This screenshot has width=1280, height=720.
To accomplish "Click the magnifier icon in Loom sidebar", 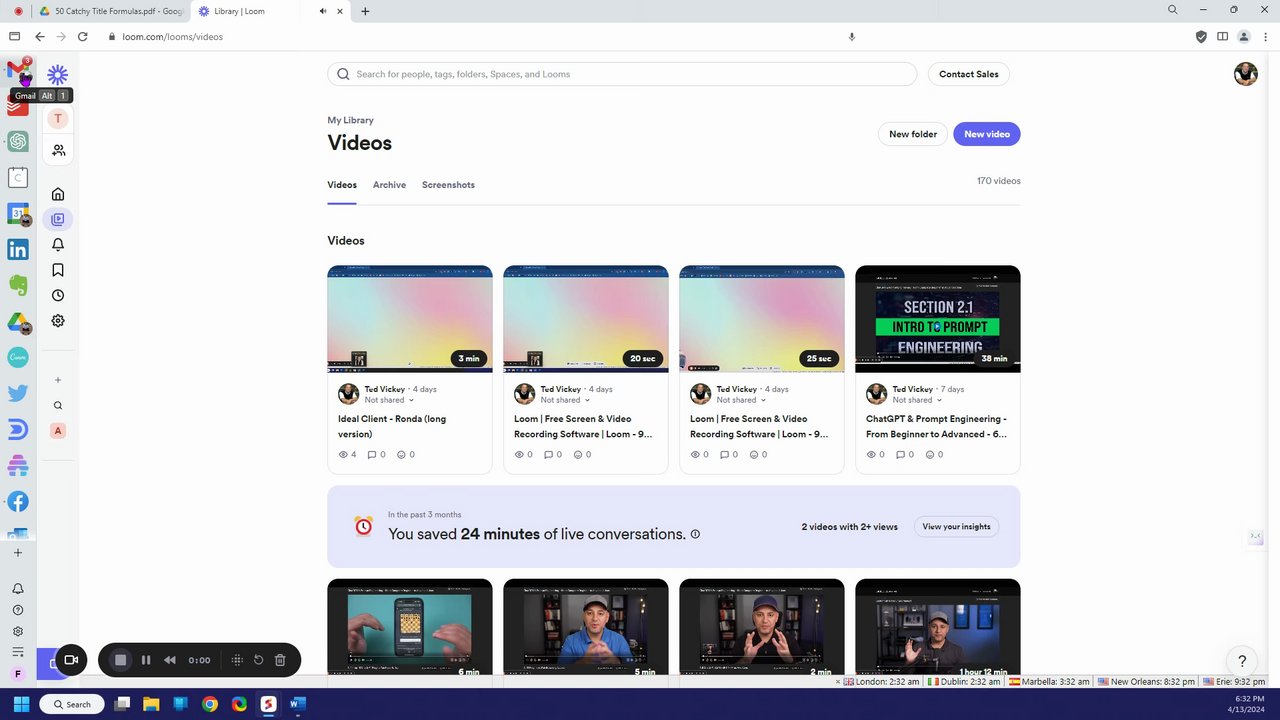I will tap(58, 405).
